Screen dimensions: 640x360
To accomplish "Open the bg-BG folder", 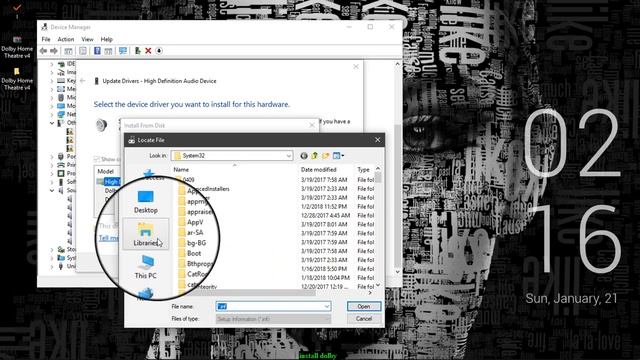I will pos(192,242).
